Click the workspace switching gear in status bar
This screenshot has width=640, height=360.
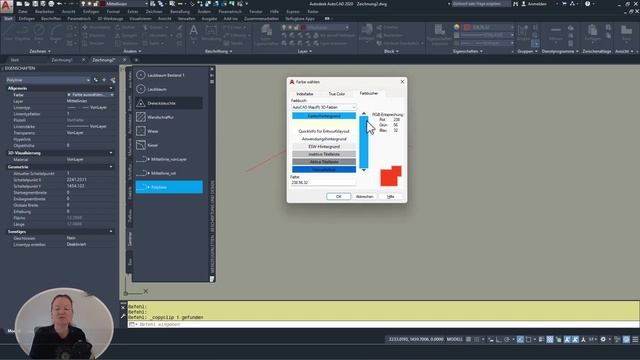pos(603,339)
